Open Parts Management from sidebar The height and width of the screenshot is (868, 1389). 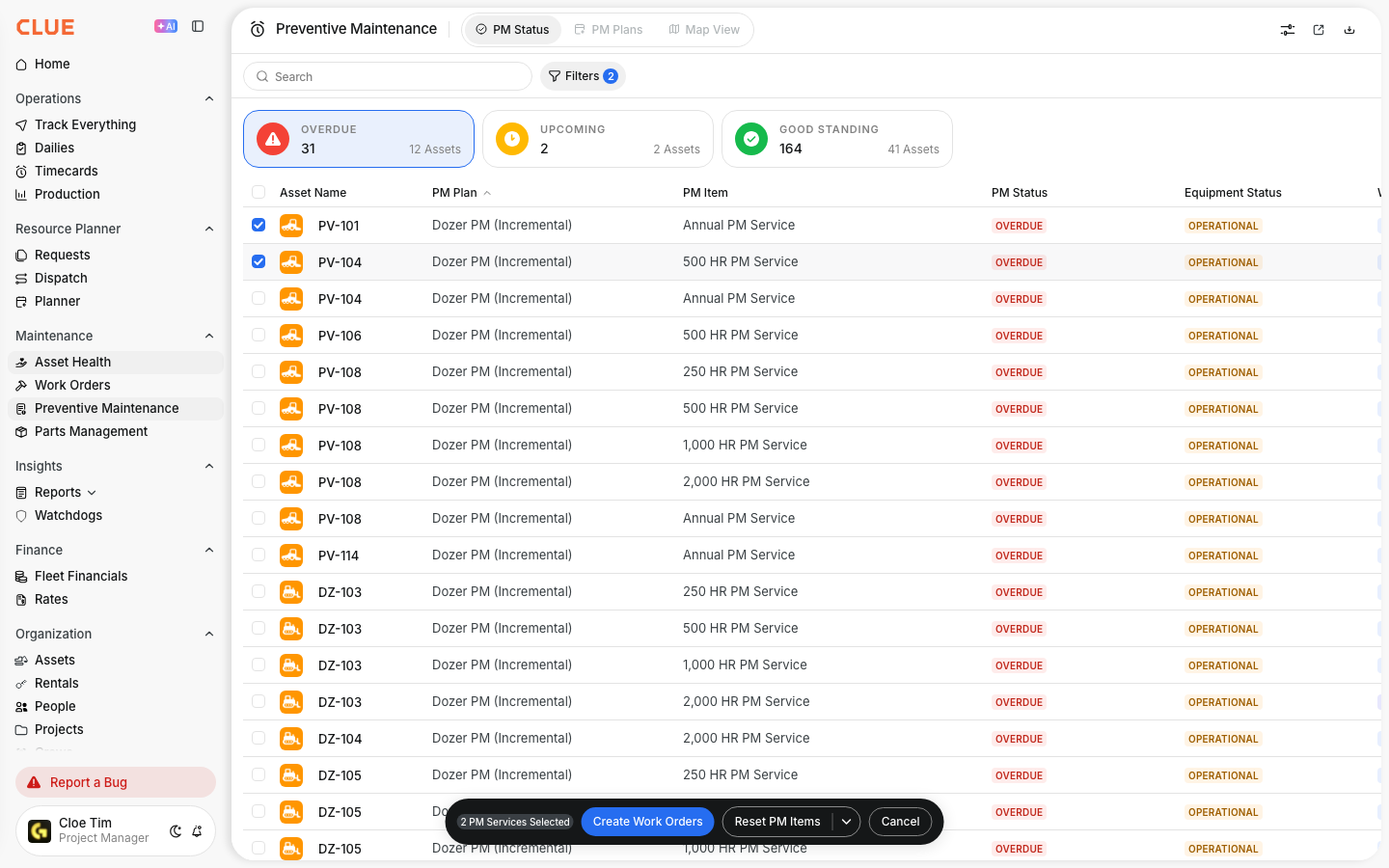[x=91, y=431]
